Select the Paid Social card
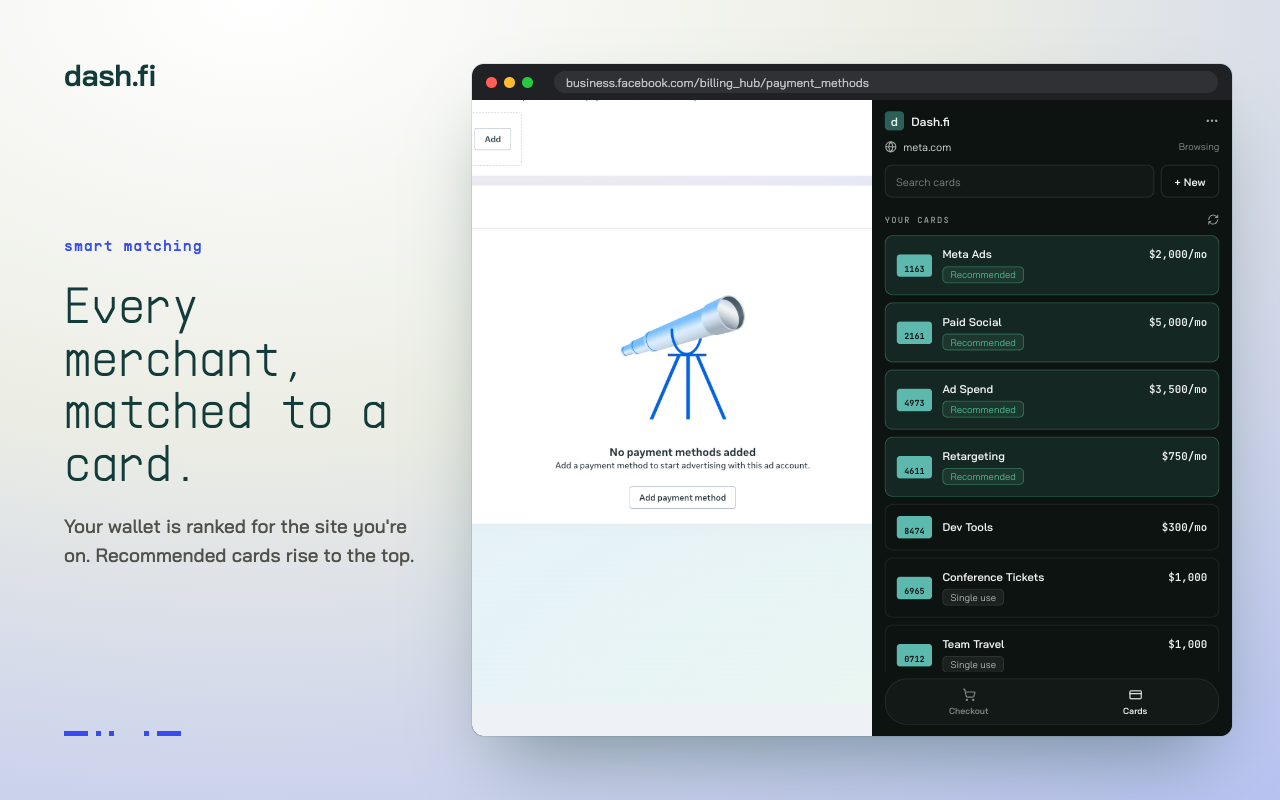Viewport: 1280px width, 800px height. pyautogui.click(x=1052, y=332)
